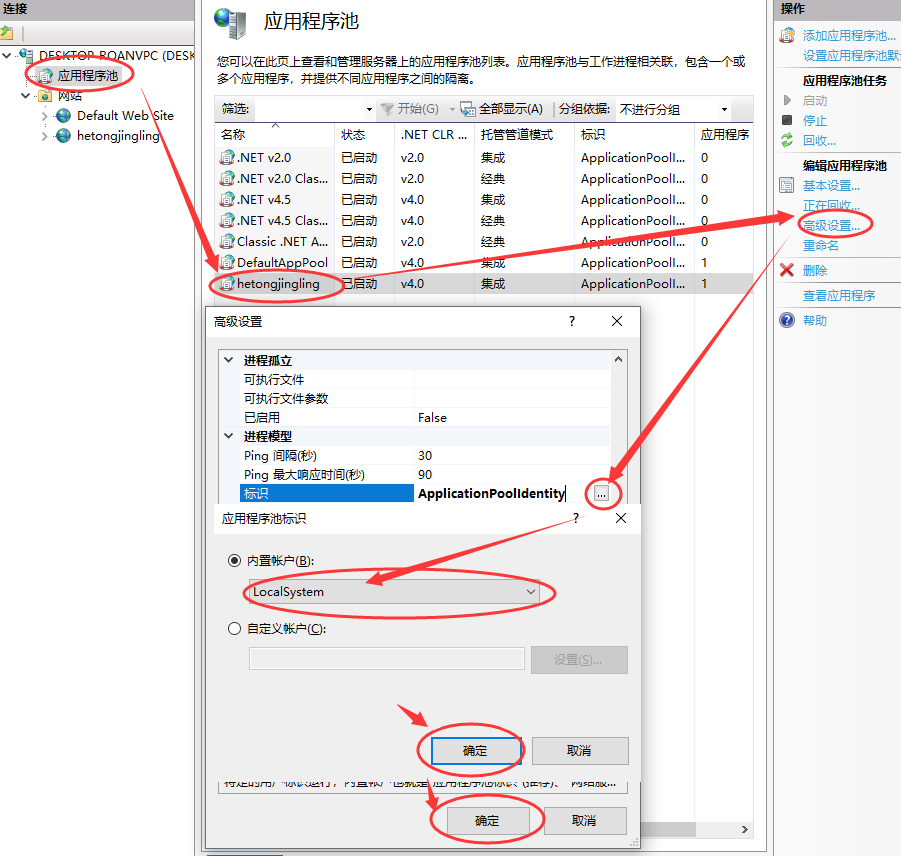Click the recycle (回收) green arrows icon
Image resolution: width=901 pixels, height=856 pixels.
coord(787,140)
